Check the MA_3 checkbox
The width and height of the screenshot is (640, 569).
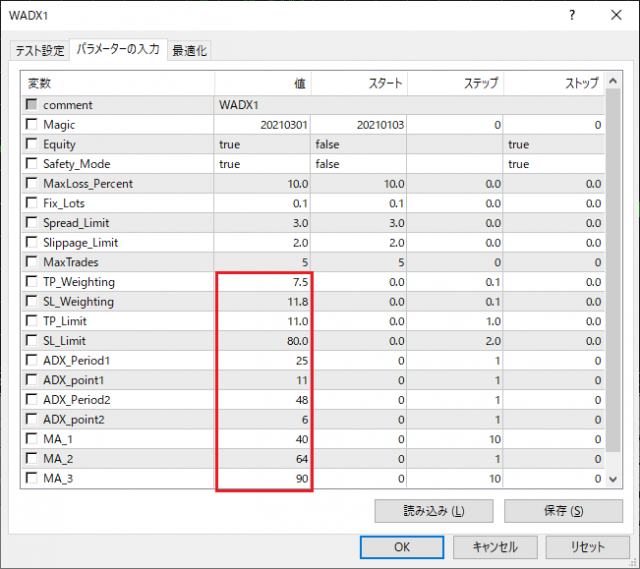click(31, 478)
